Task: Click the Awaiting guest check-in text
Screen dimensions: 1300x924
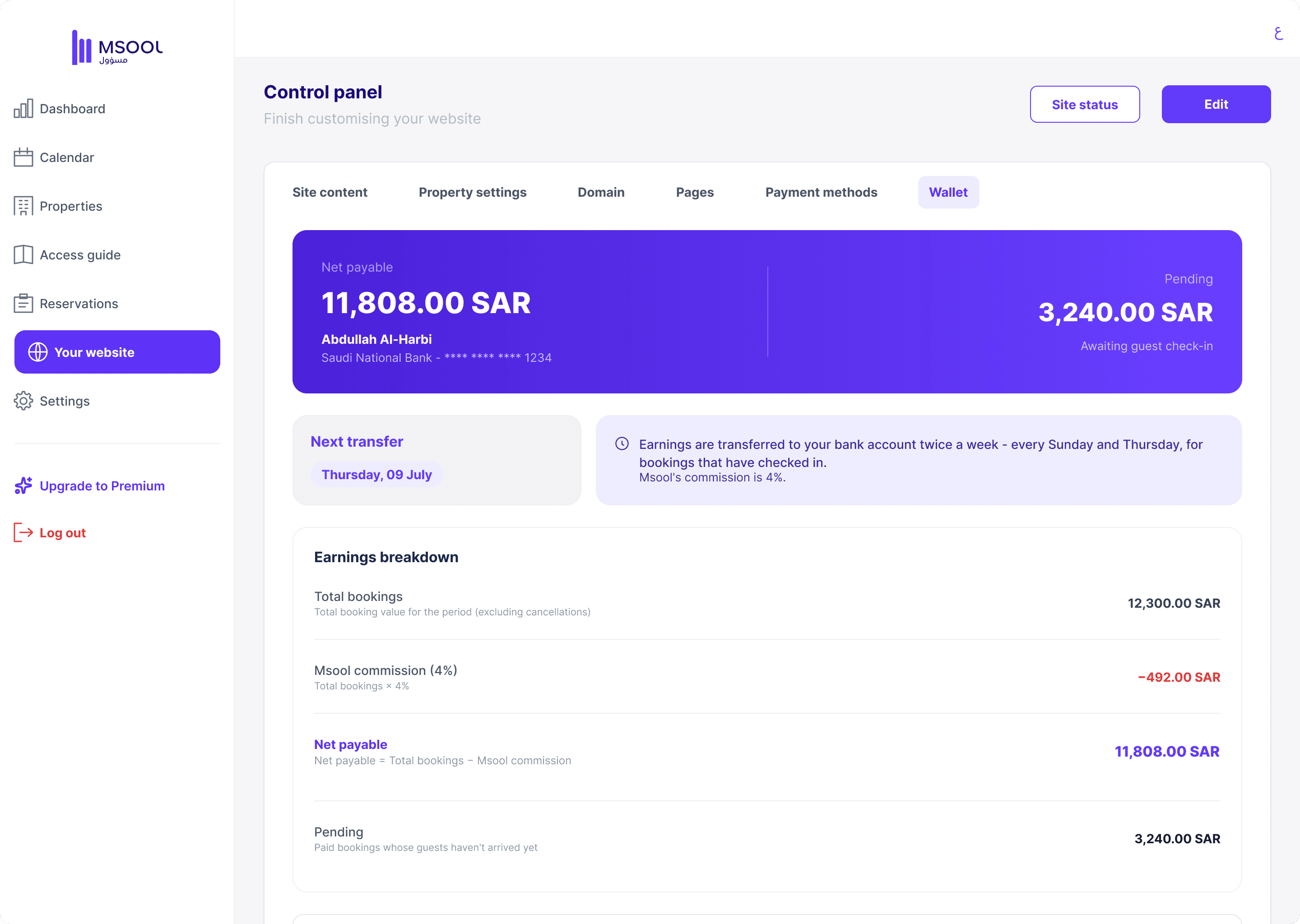Action: point(1147,346)
